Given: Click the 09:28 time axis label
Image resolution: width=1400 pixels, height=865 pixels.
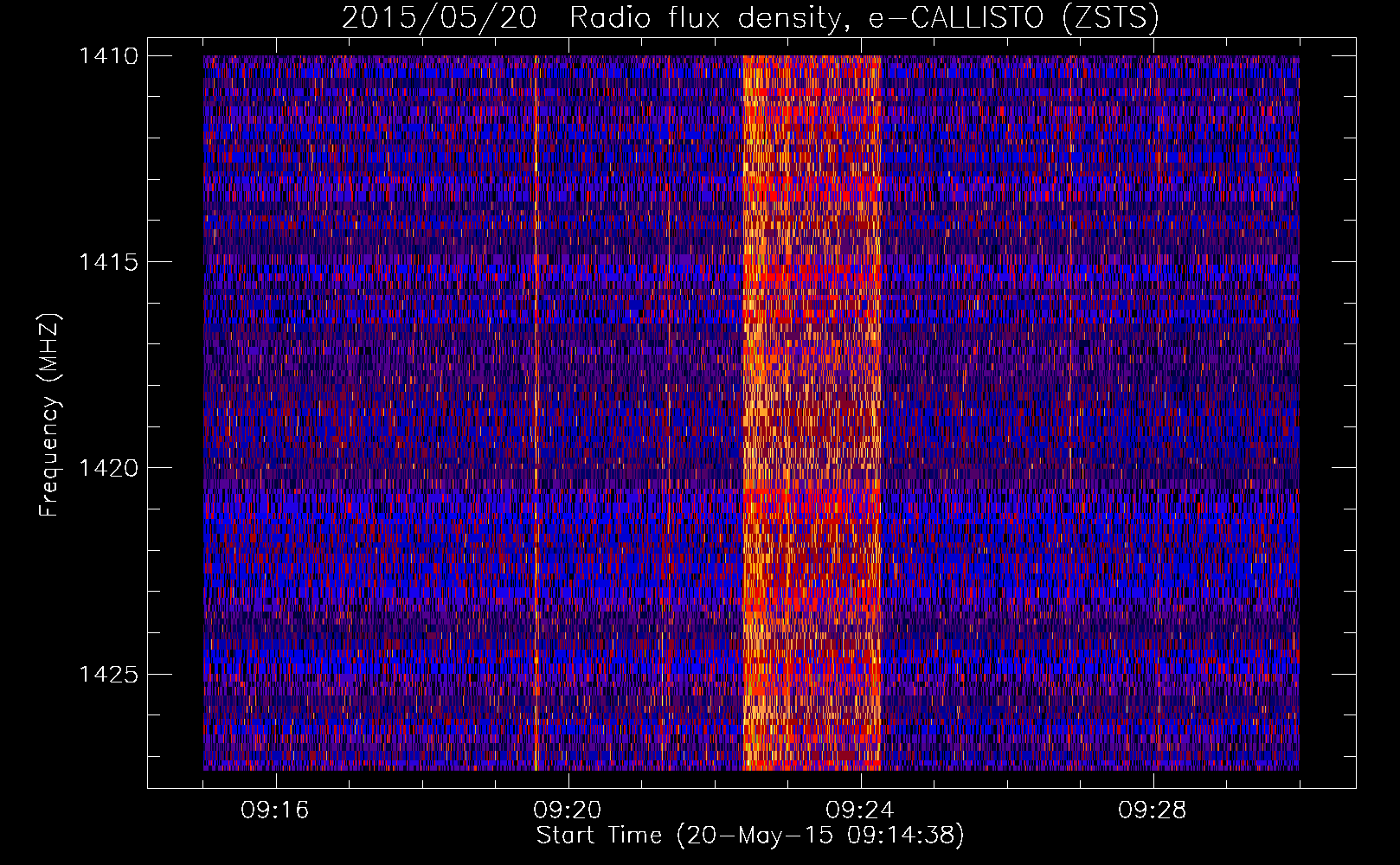Looking at the screenshot, I should pos(1153,811).
